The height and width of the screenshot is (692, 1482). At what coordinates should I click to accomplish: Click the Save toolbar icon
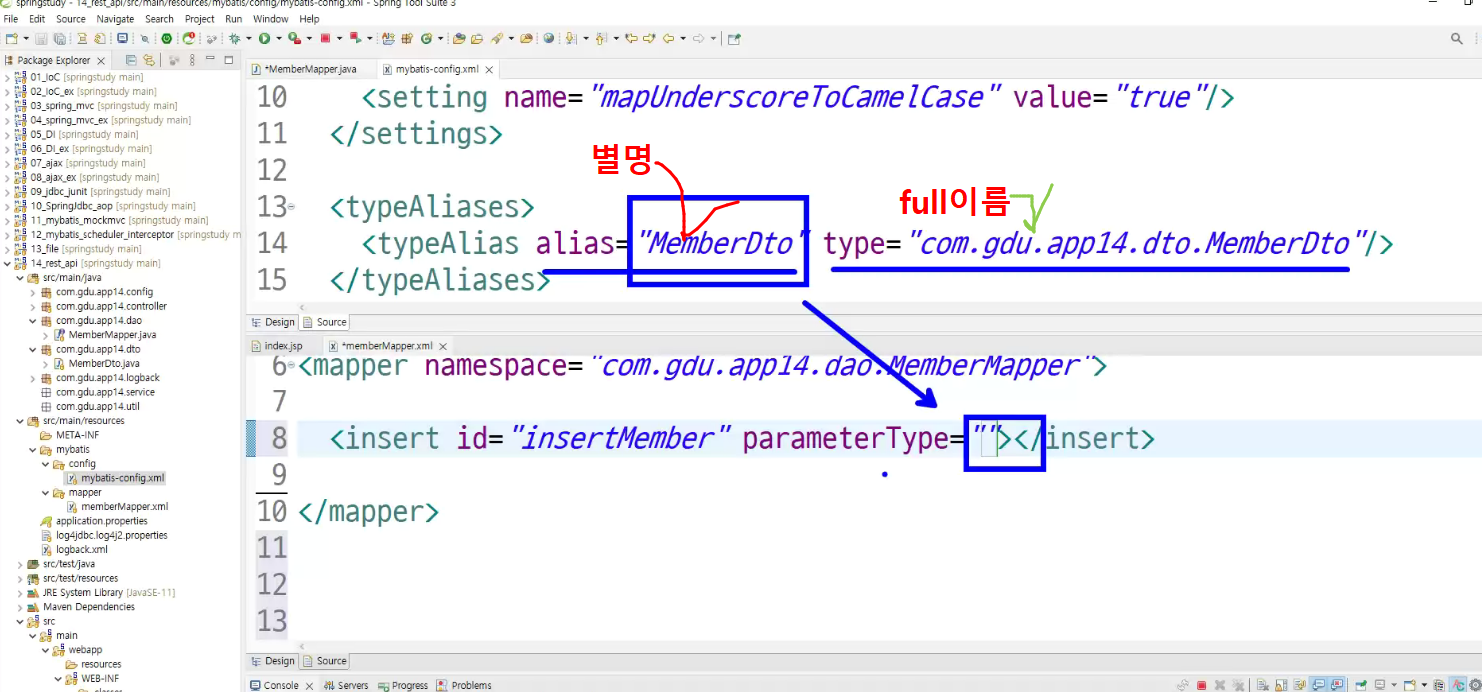(41, 39)
